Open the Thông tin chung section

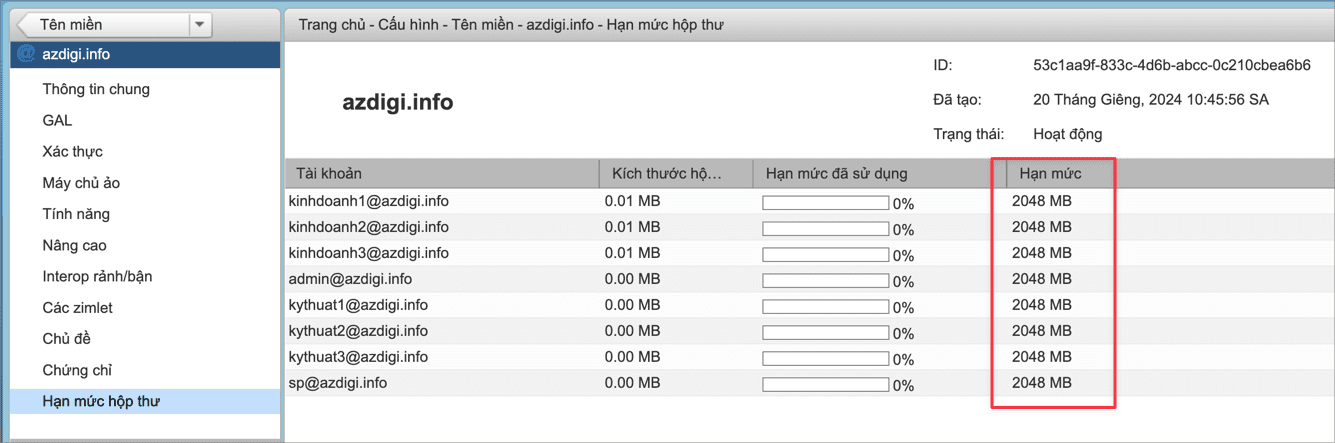[x=96, y=89]
